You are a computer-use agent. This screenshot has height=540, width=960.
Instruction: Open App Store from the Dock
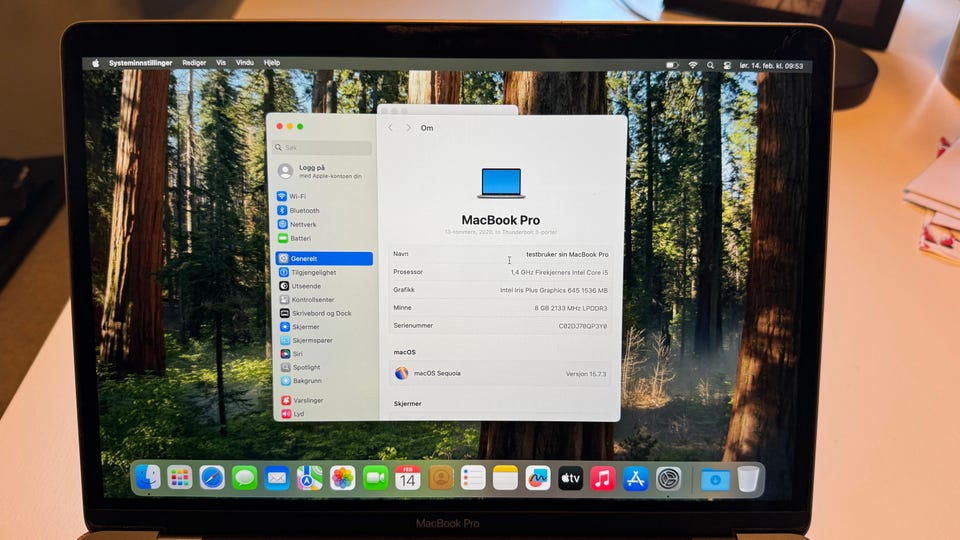636,478
